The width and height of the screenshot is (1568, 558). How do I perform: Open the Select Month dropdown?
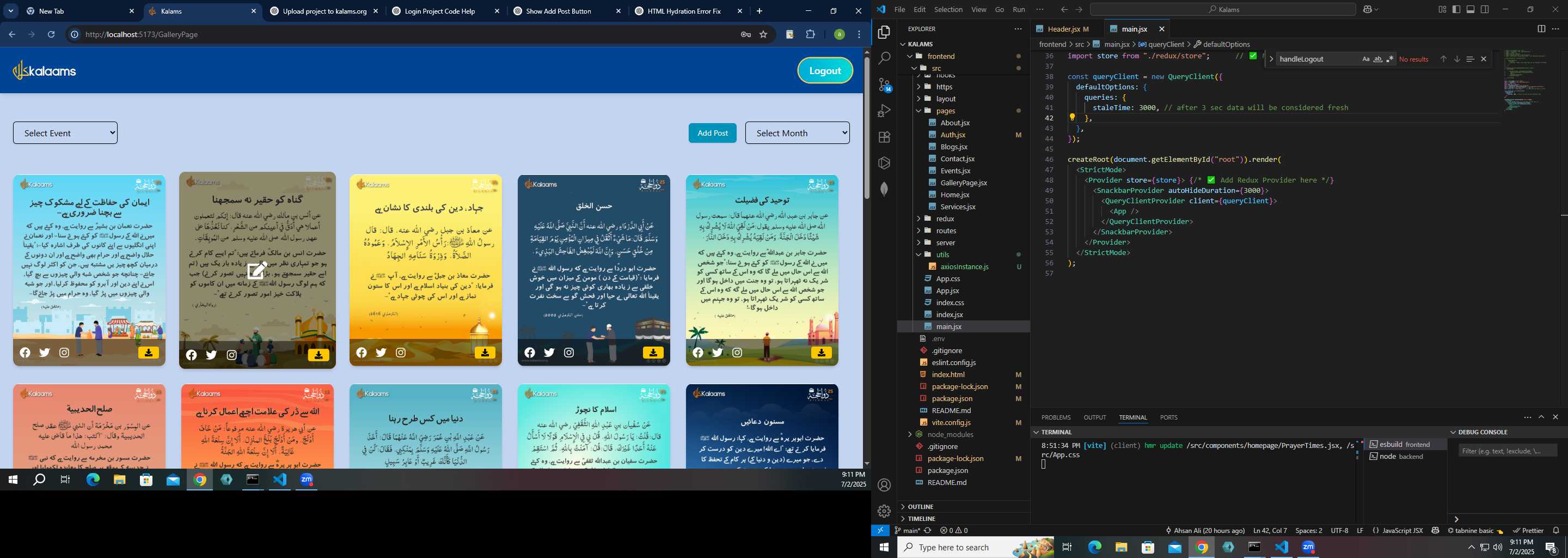(x=797, y=133)
